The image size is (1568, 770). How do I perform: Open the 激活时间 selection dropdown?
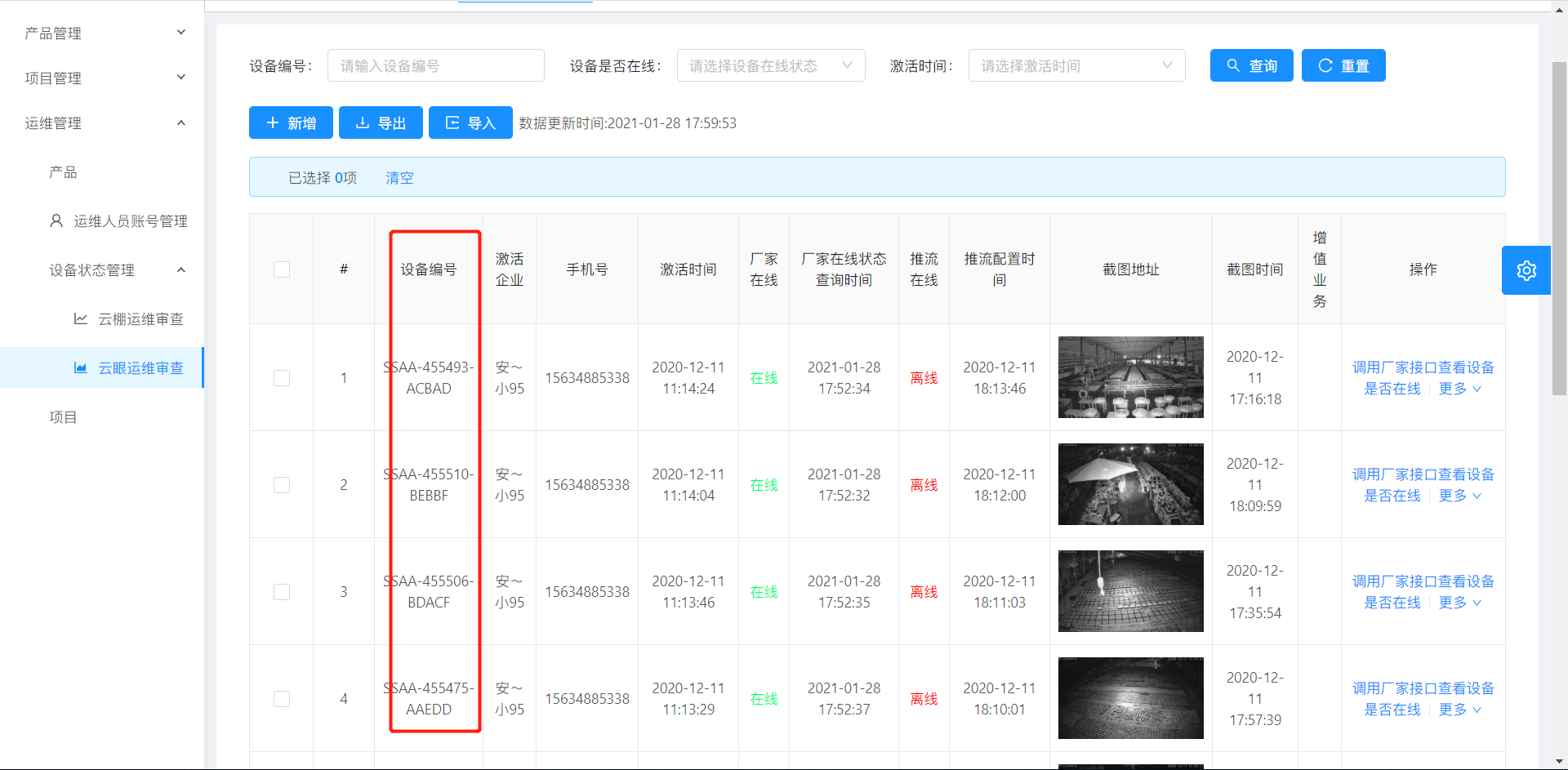[x=1076, y=65]
